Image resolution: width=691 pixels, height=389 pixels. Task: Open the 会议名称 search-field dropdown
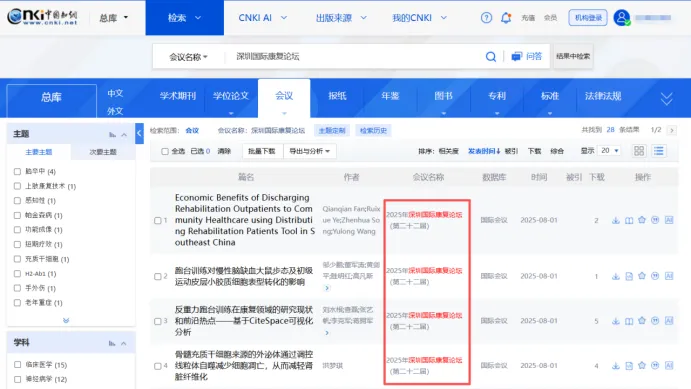(x=189, y=57)
